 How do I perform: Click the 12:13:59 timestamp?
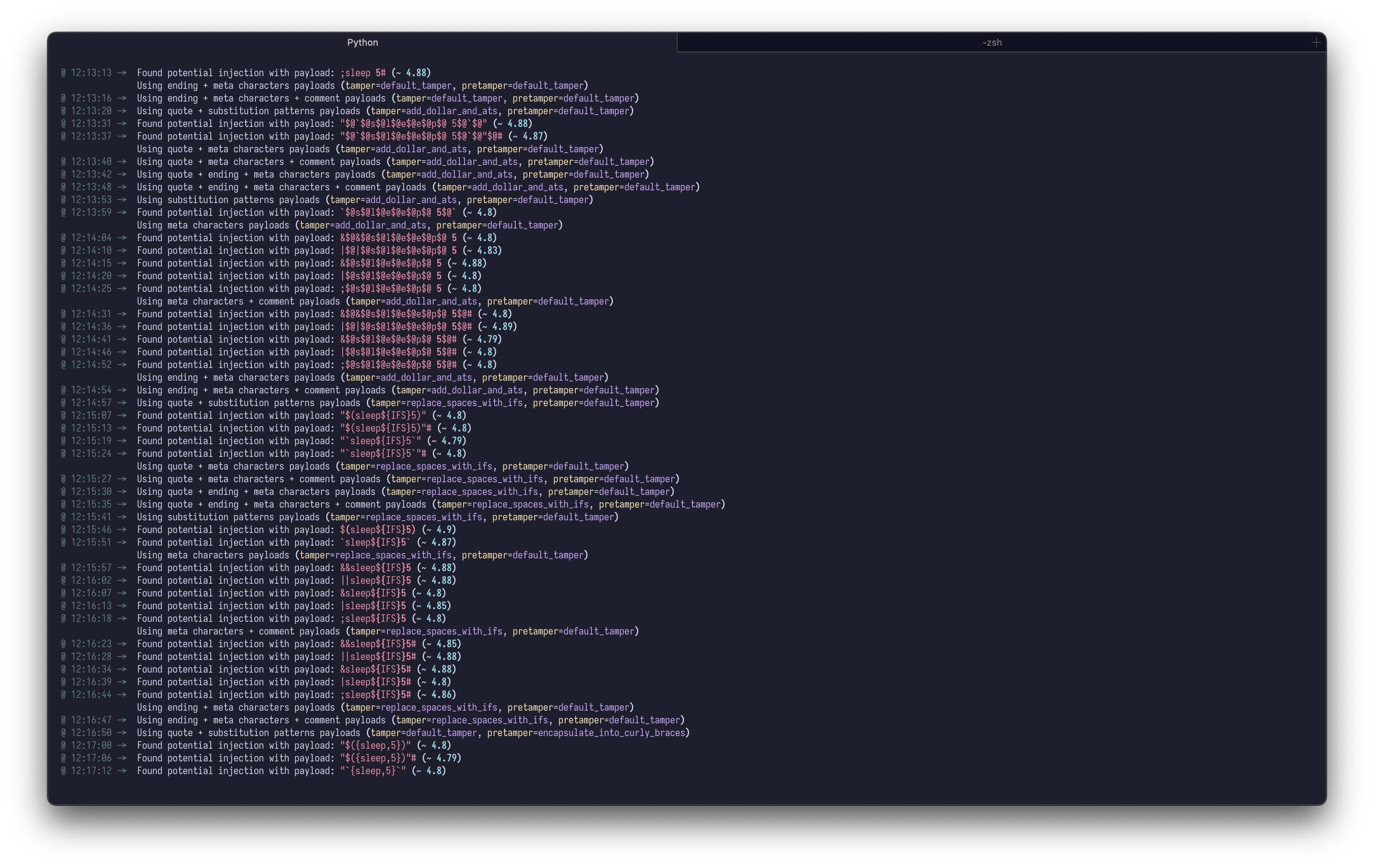pos(91,213)
